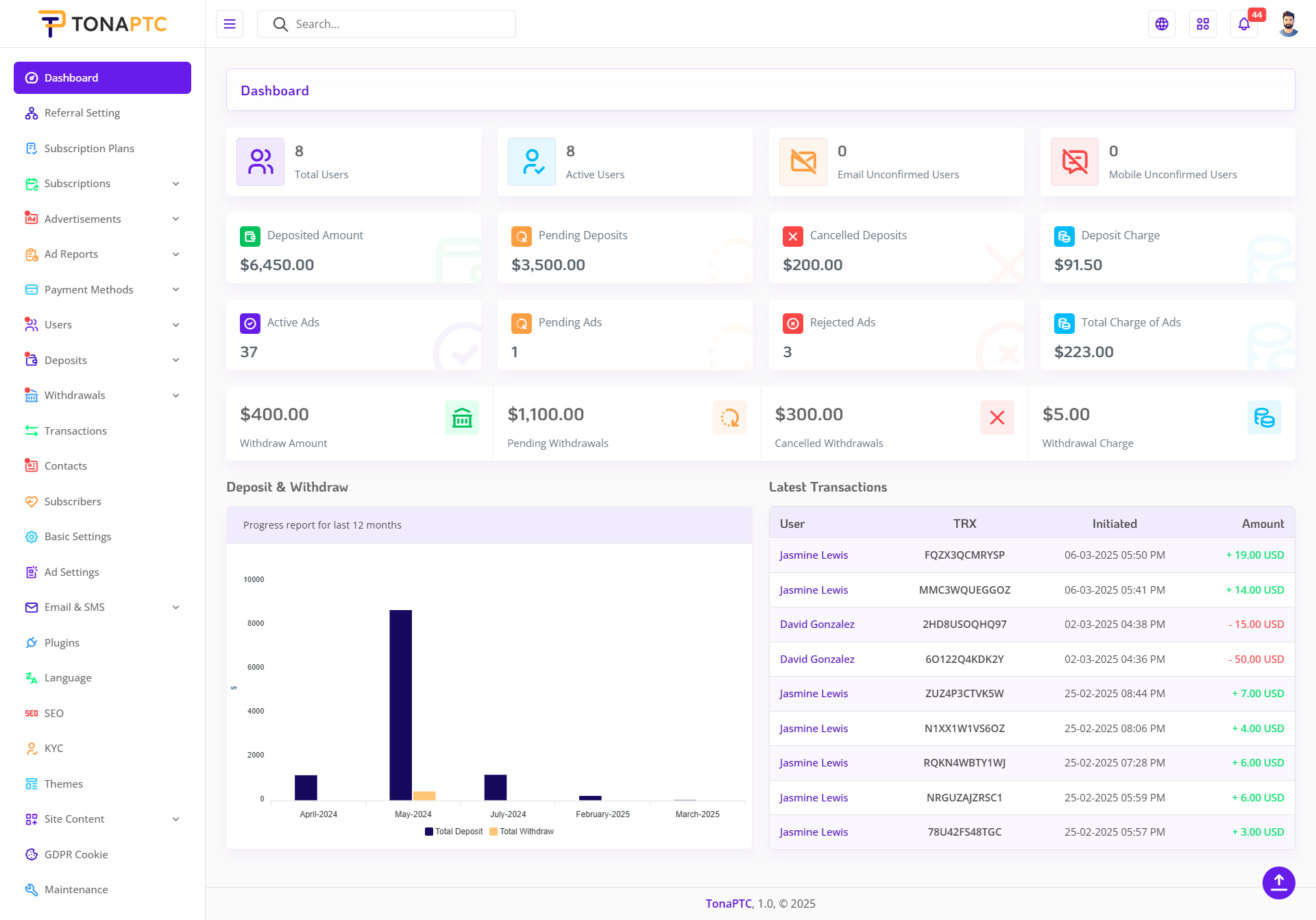Viewport: 1316px width, 920px height.
Task: Open Transactions in the sidebar
Action: tap(75, 431)
